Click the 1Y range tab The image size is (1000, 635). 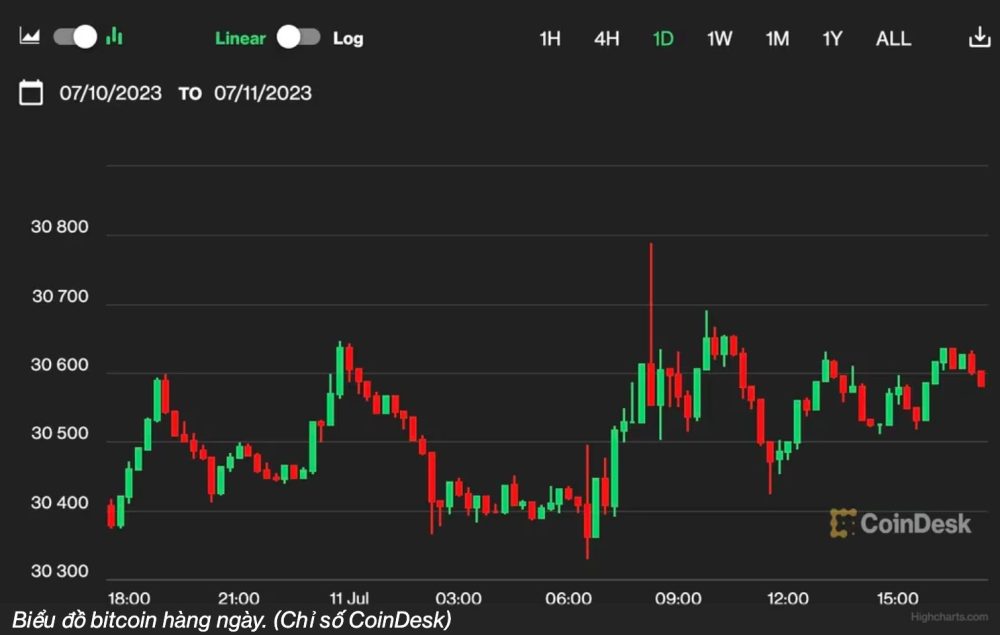[832, 38]
